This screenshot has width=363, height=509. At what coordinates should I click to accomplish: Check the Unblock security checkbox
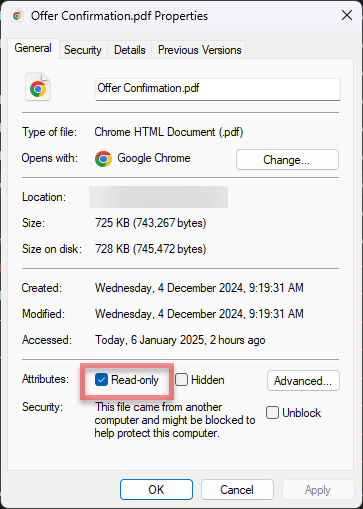tap(272, 413)
